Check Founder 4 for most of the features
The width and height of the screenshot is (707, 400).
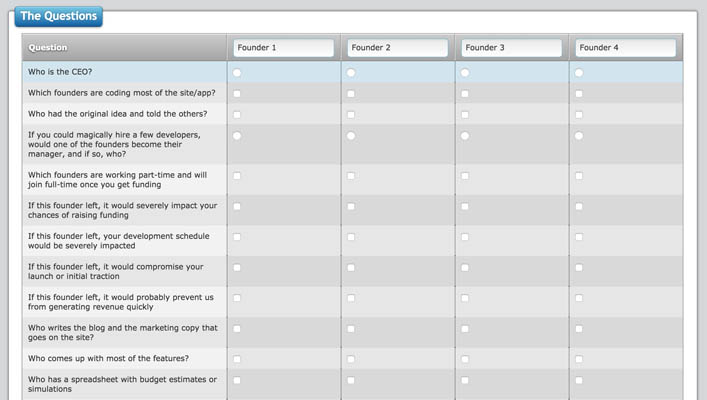[579, 359]
